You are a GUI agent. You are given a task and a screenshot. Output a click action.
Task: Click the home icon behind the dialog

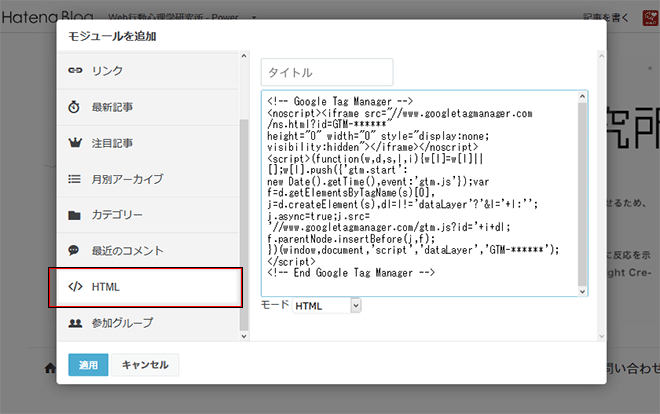click(x=50, y=369)
